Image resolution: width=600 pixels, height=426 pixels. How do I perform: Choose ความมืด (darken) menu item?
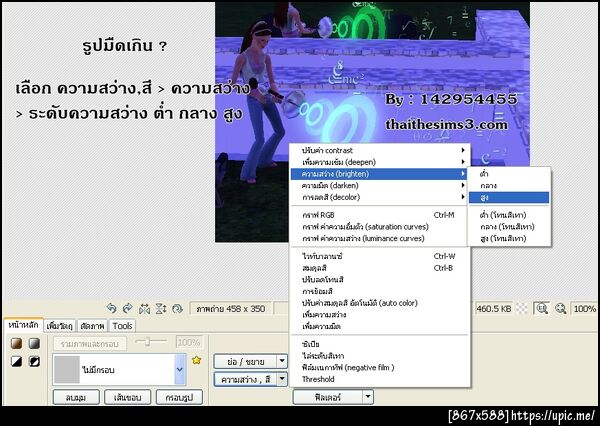379,185
